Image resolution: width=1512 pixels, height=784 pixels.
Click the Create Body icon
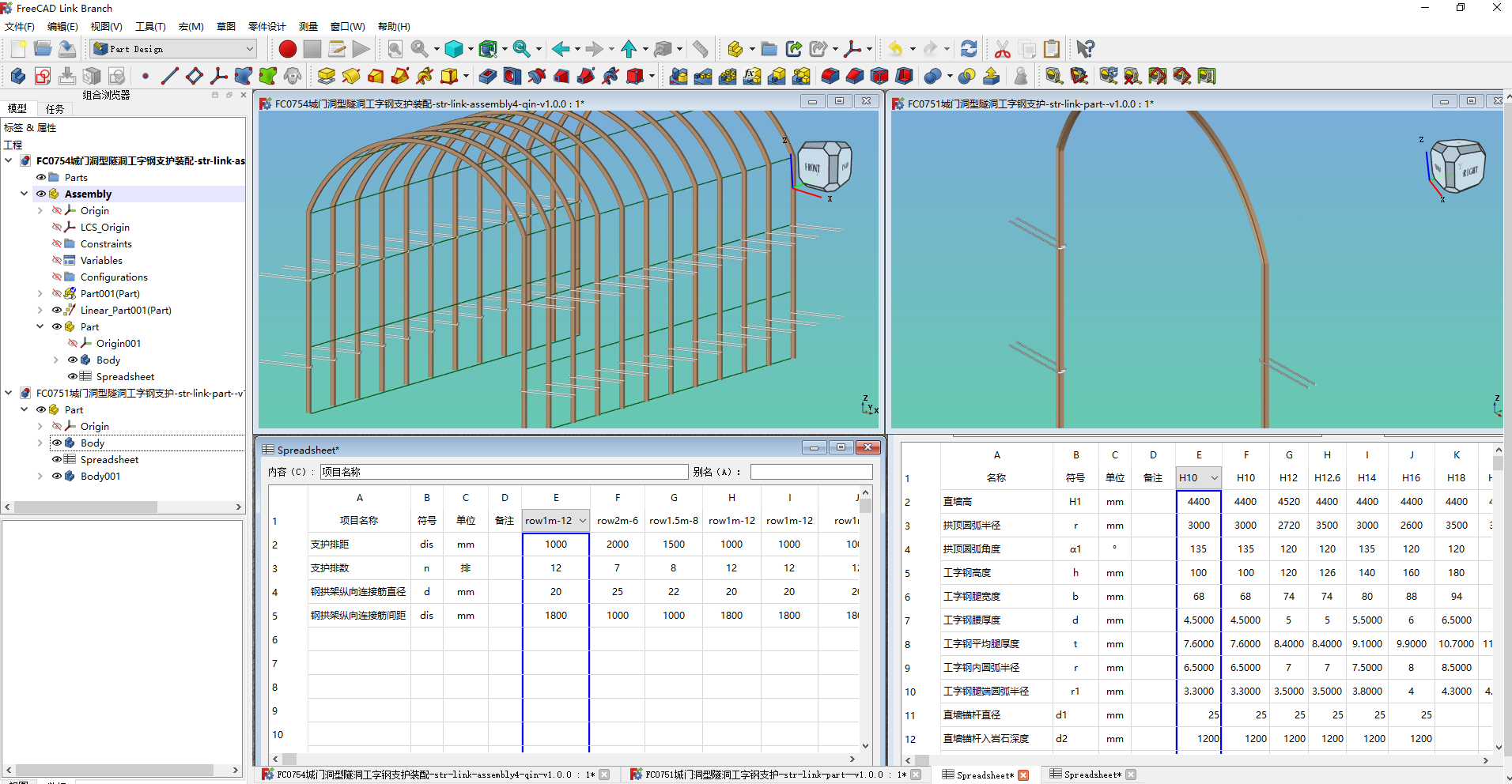pos(18,76)
